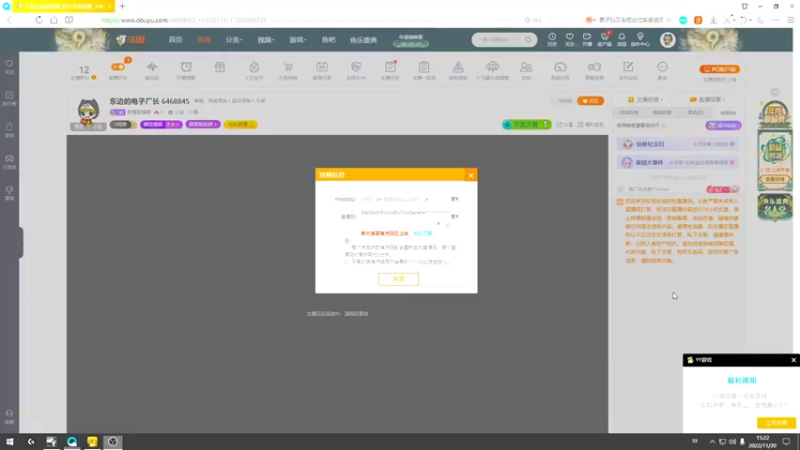800x450 pixels.
Task: Expand the collapsed left sidebar handle
Action: click(20, 242)
